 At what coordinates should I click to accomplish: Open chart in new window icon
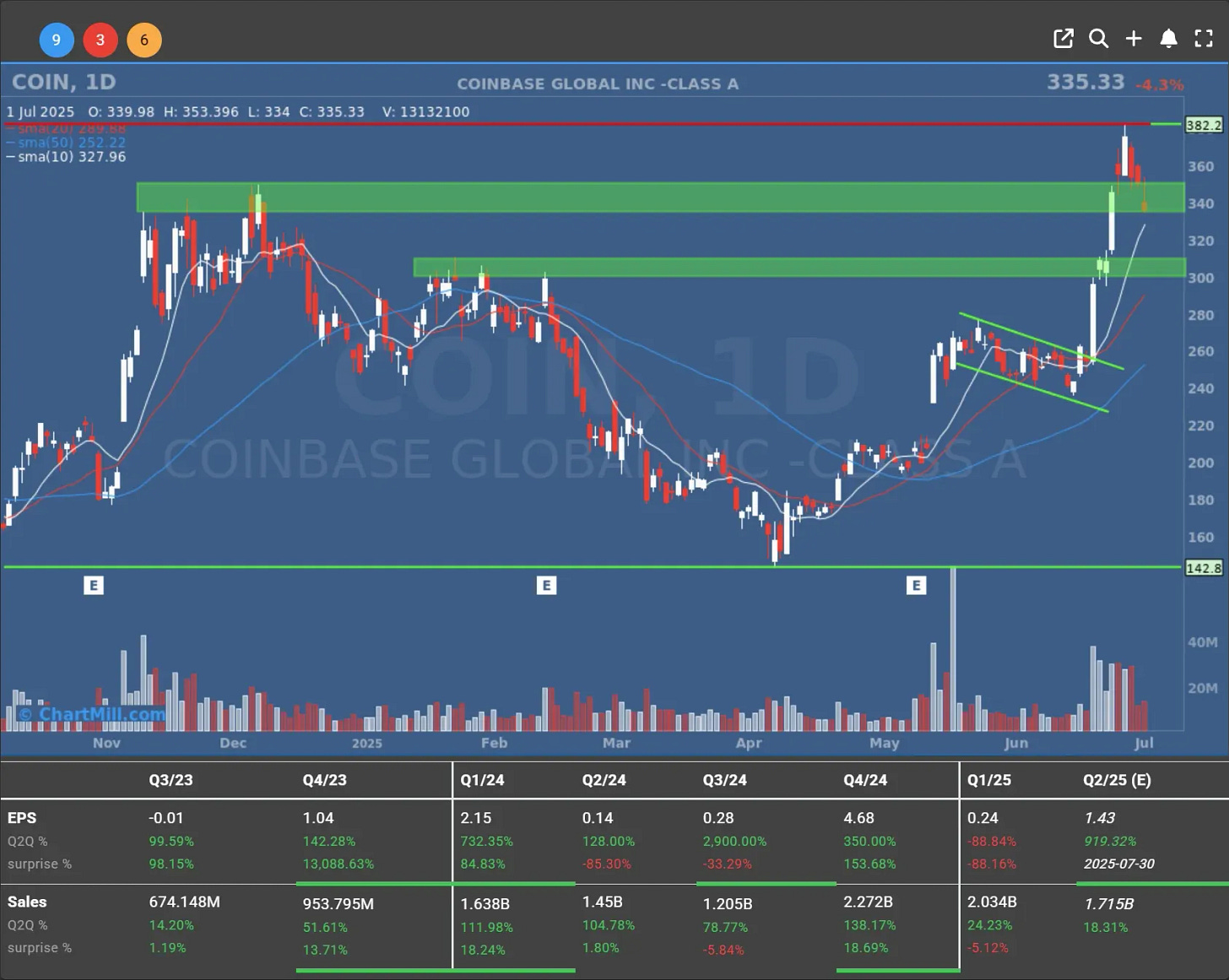(1064, 39)
